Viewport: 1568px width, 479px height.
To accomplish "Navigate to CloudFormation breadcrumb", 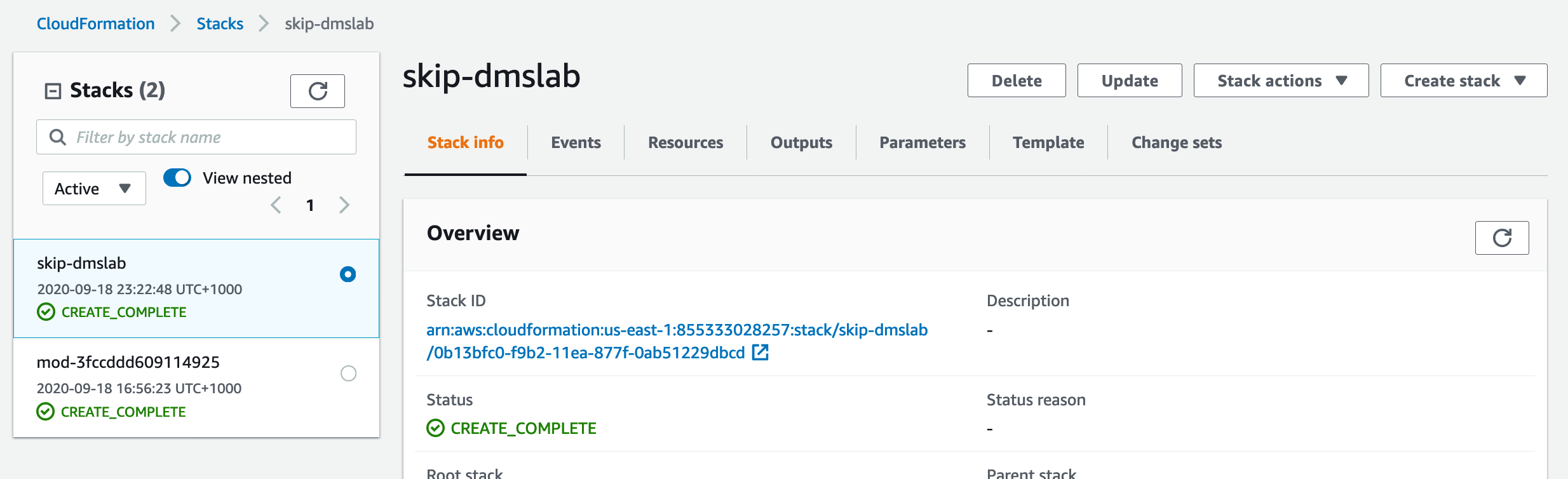I will (96, 24).
